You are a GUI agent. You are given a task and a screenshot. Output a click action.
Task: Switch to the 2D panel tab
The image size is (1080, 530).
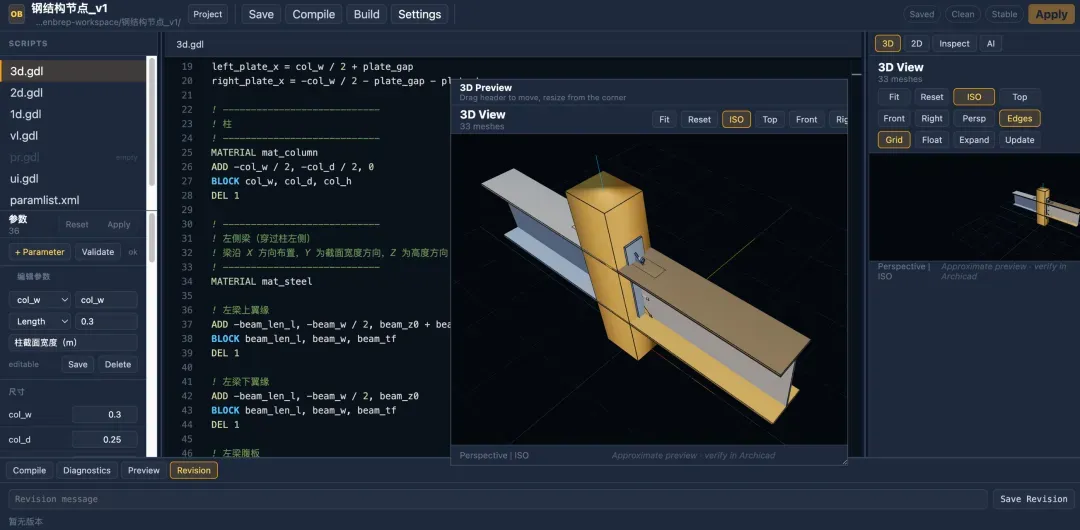(917, 43)
